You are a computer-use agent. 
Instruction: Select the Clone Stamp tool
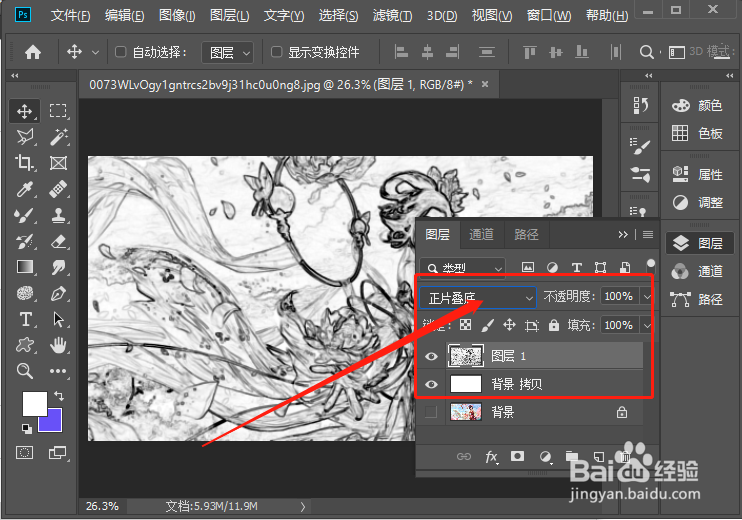click(x=58, y=216)
